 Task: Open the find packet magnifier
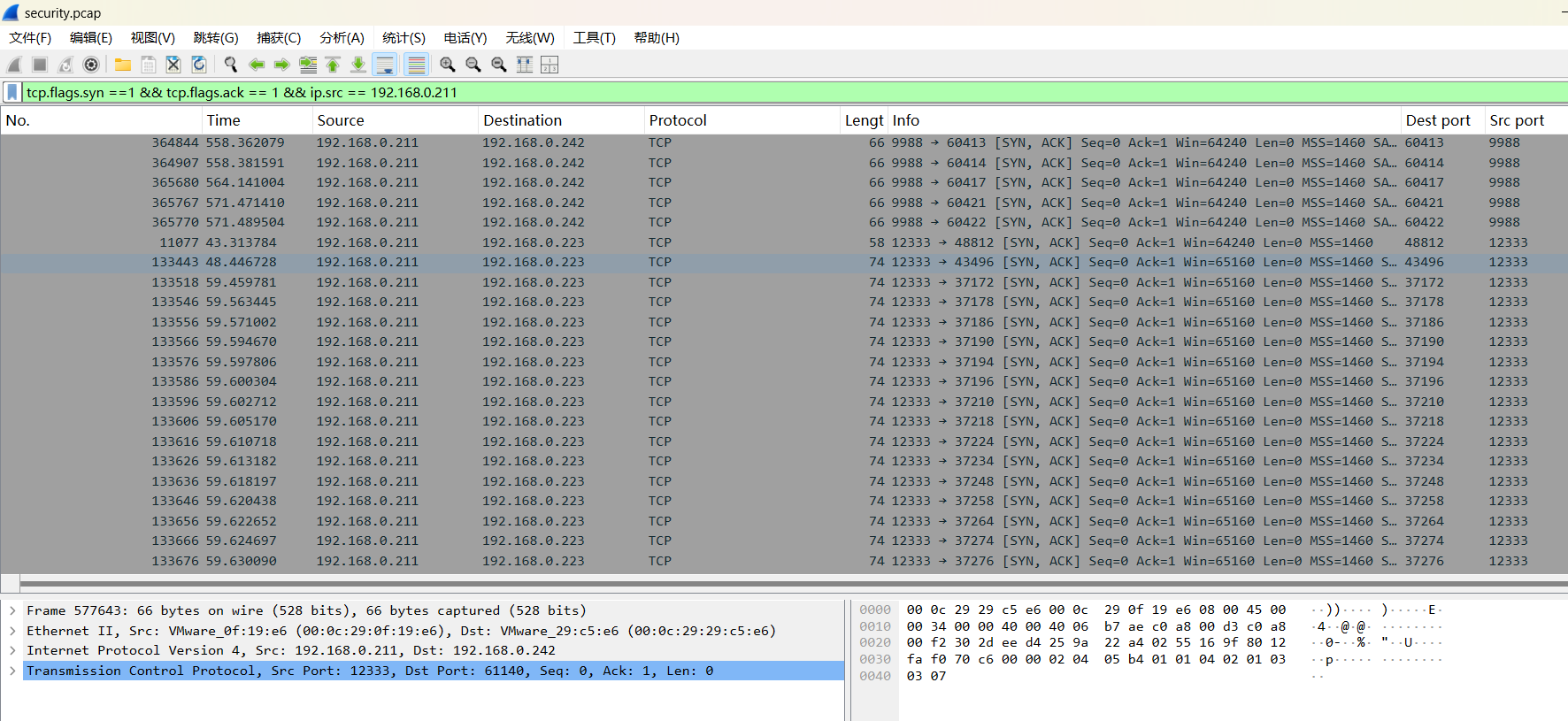231,65
